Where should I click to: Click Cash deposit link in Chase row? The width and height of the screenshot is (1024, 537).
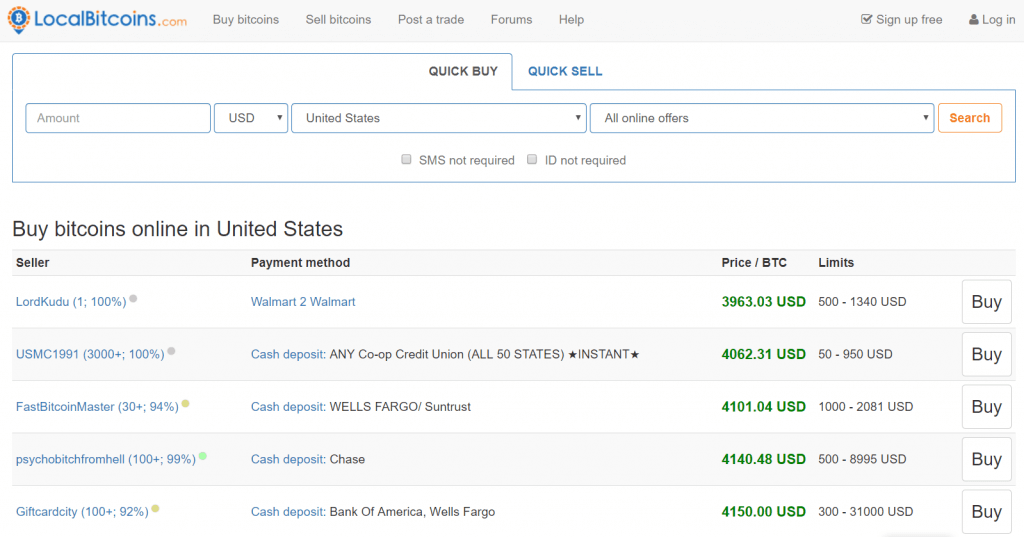click(288, 459)
